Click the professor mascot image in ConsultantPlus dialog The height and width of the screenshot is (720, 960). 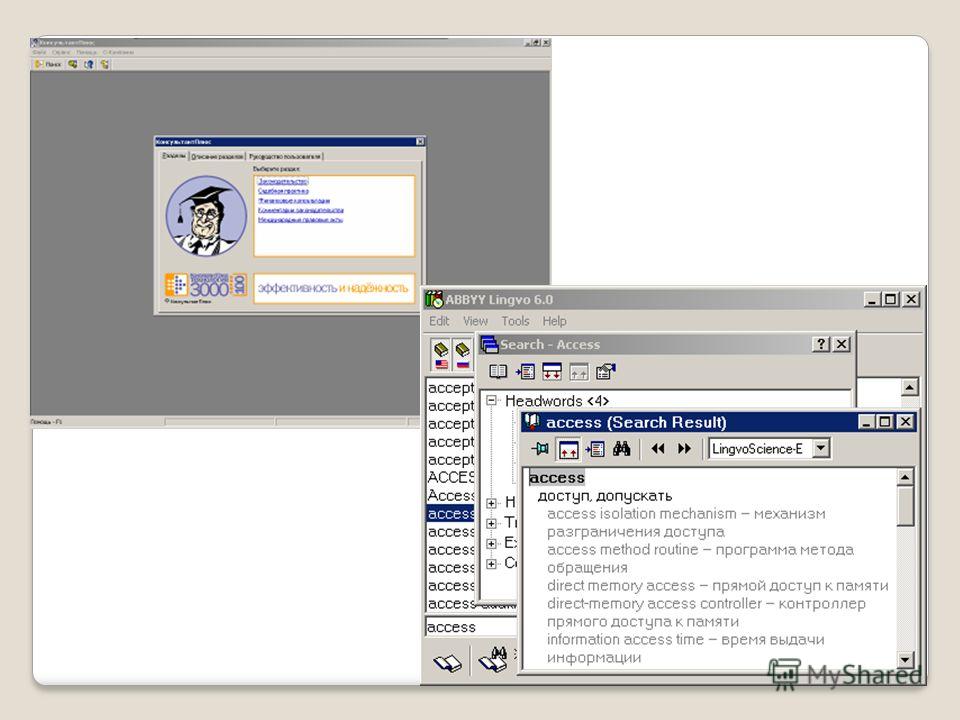206,216
